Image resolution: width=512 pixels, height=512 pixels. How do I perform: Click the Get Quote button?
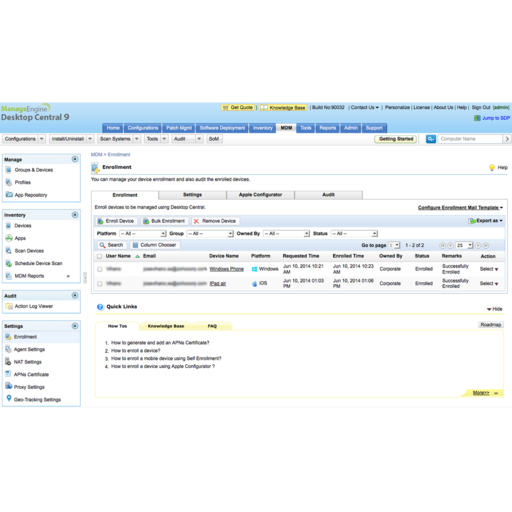[238, 107]
